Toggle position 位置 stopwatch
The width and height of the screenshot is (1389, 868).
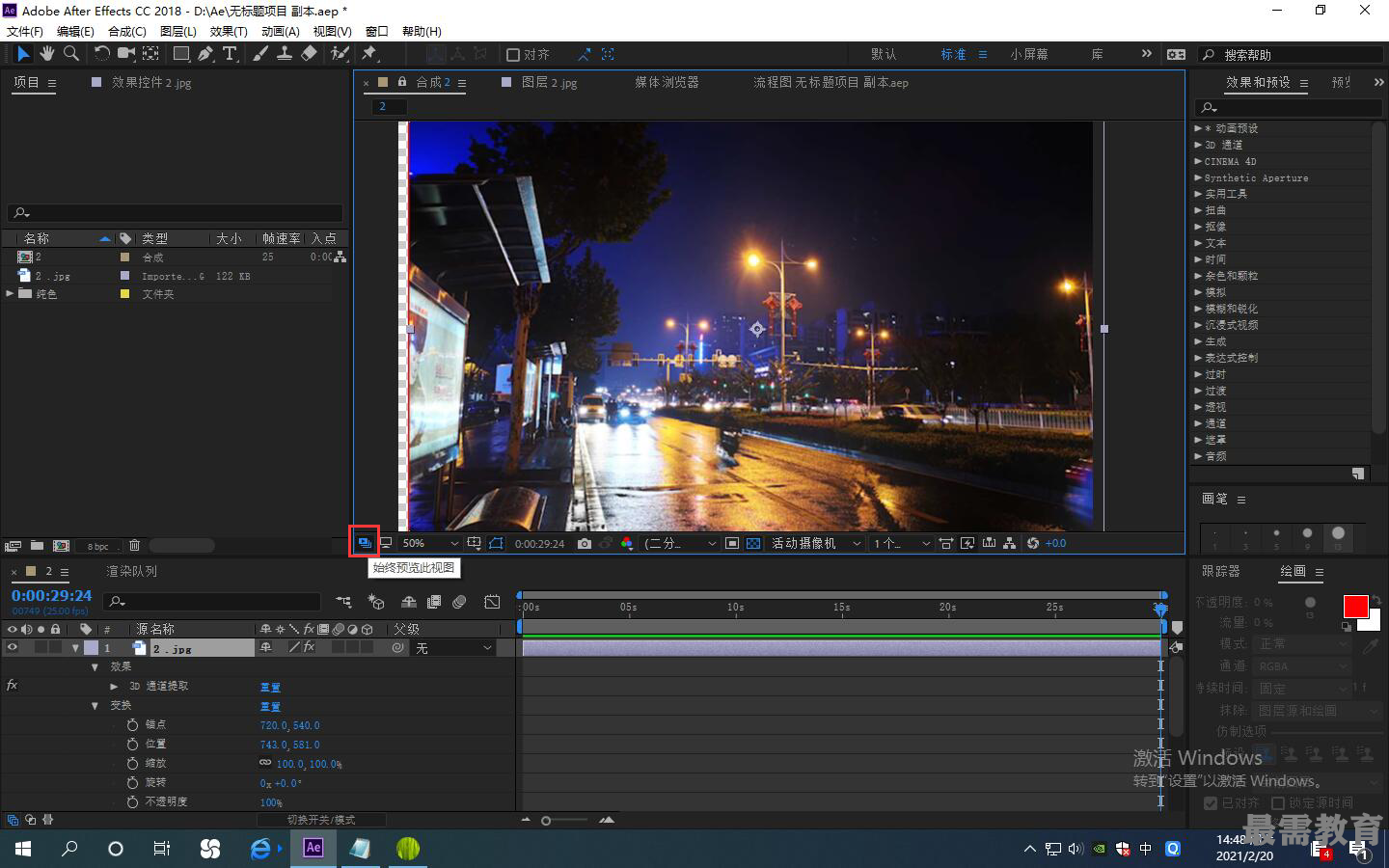(133, 744)
